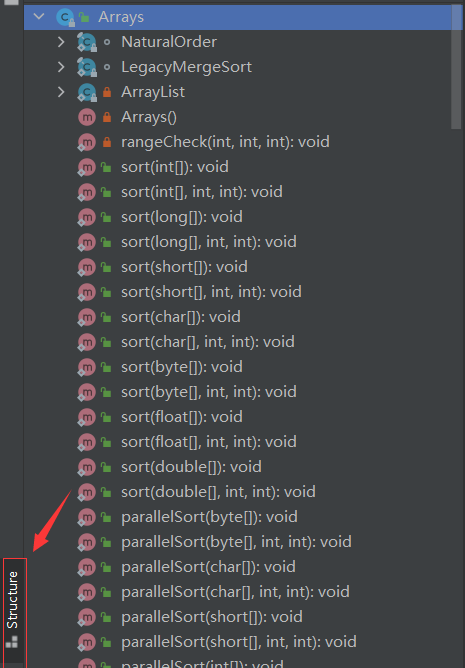
Task: Click the method icon next to Arrays() constructor
Action: pos(87,117)
